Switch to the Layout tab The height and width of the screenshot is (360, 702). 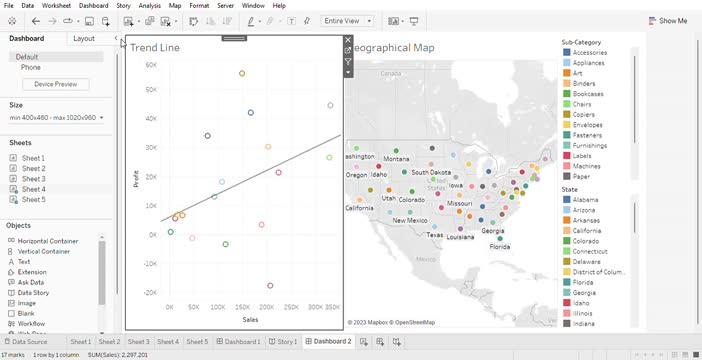[84, 39]
